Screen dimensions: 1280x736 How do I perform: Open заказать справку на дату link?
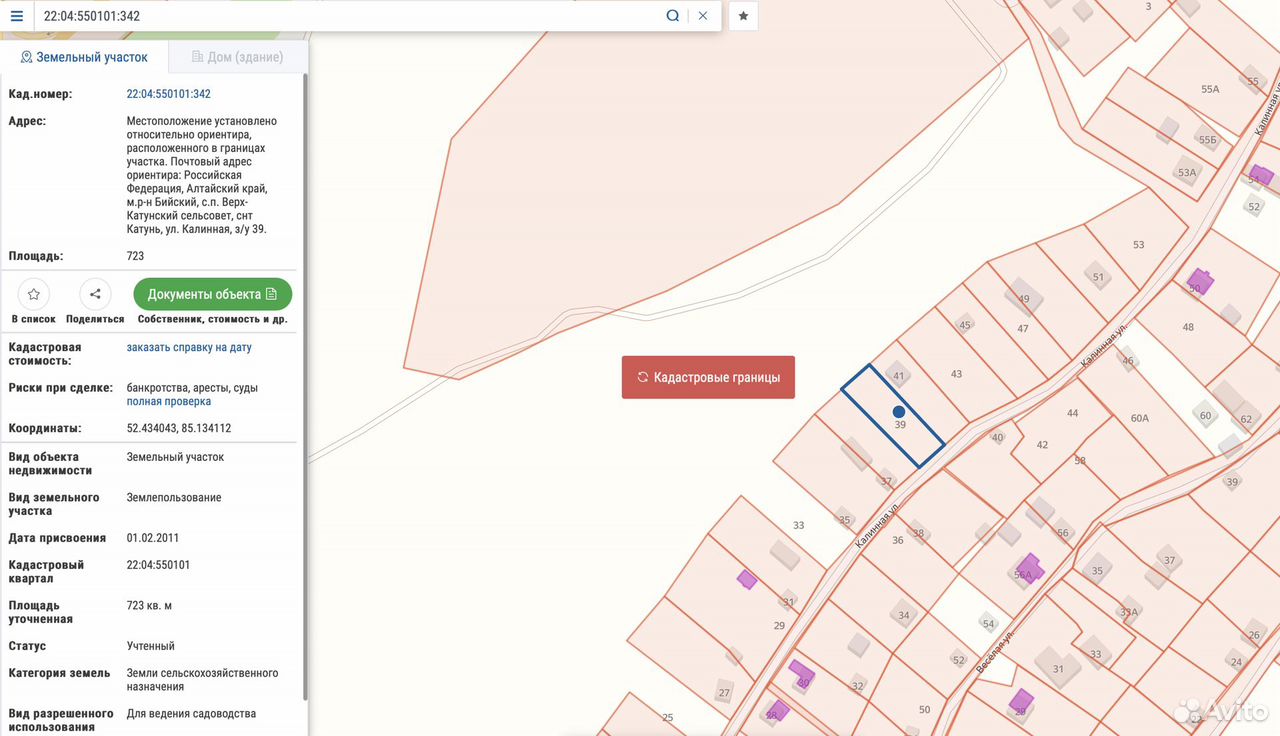click(x=189, y=347)
